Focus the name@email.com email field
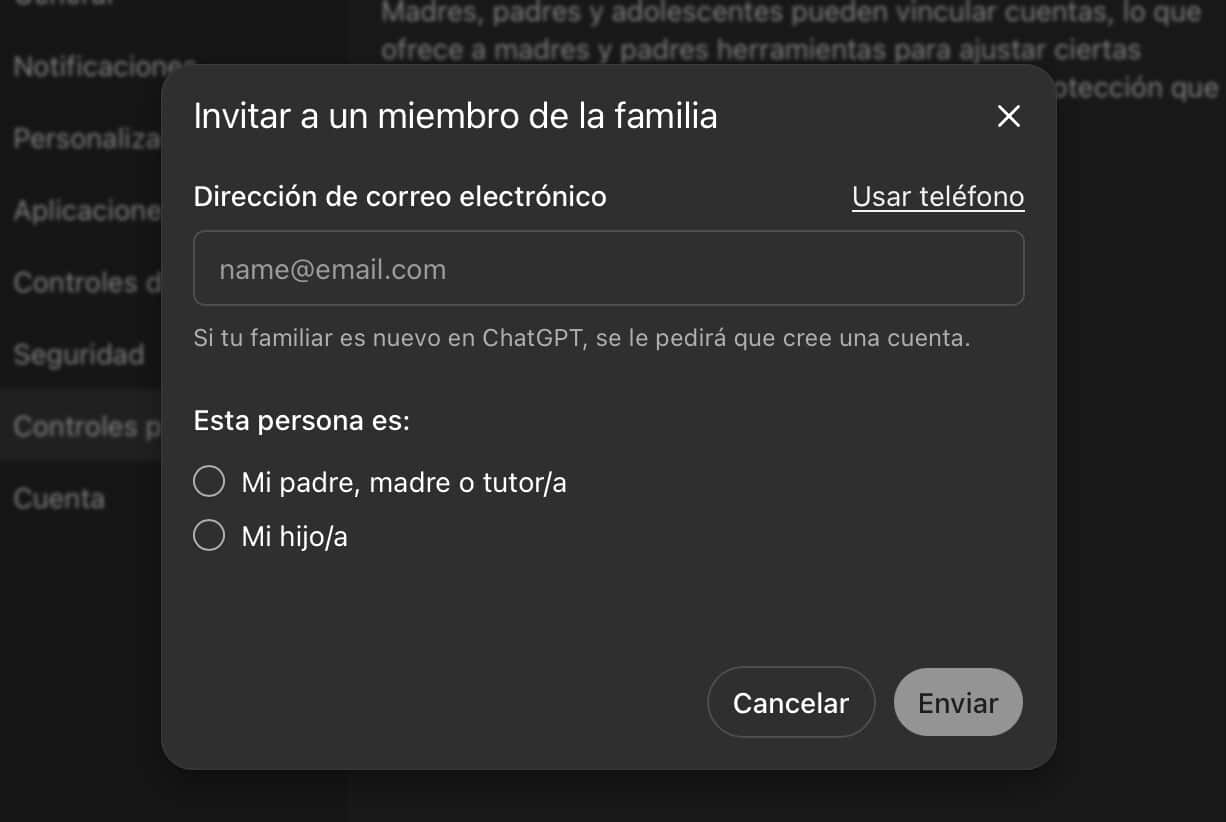Screen dimensions: 1226x822 coord(608,268)
